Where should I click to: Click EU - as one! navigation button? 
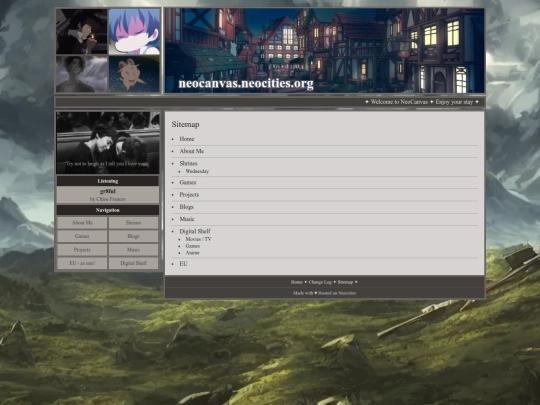[82, 263]
